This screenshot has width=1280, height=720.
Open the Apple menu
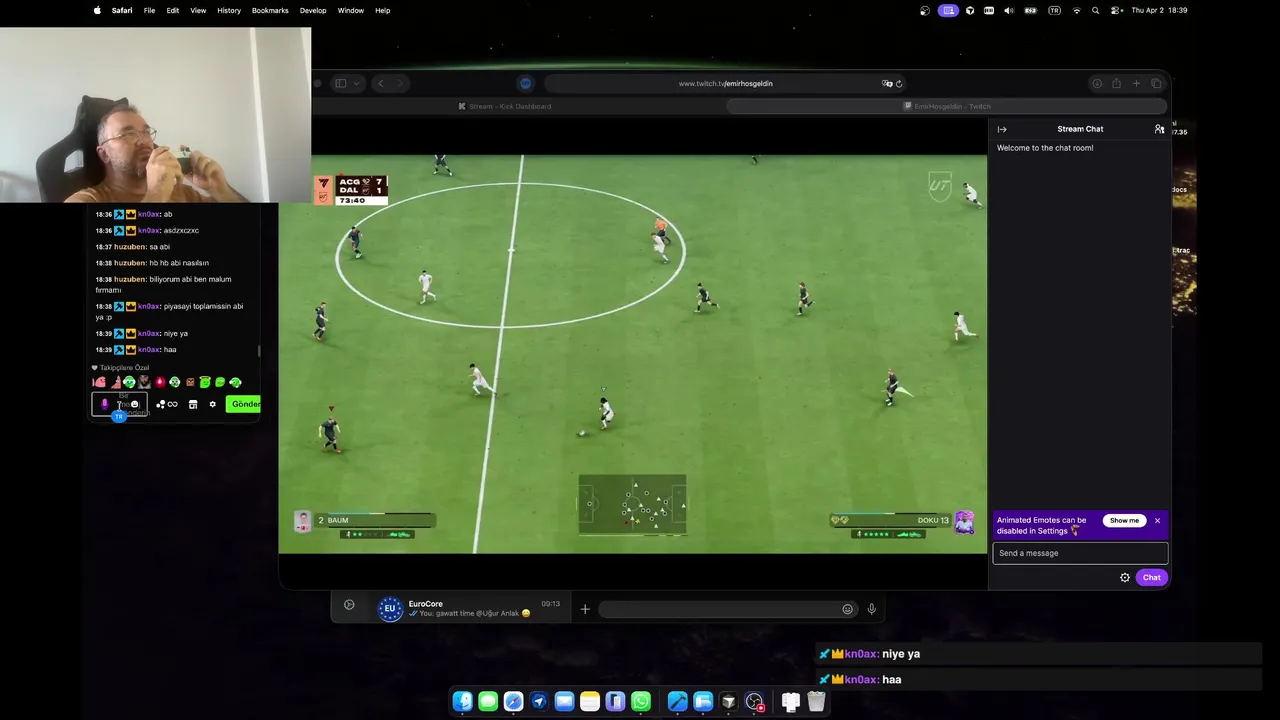(x=97, y=10)
